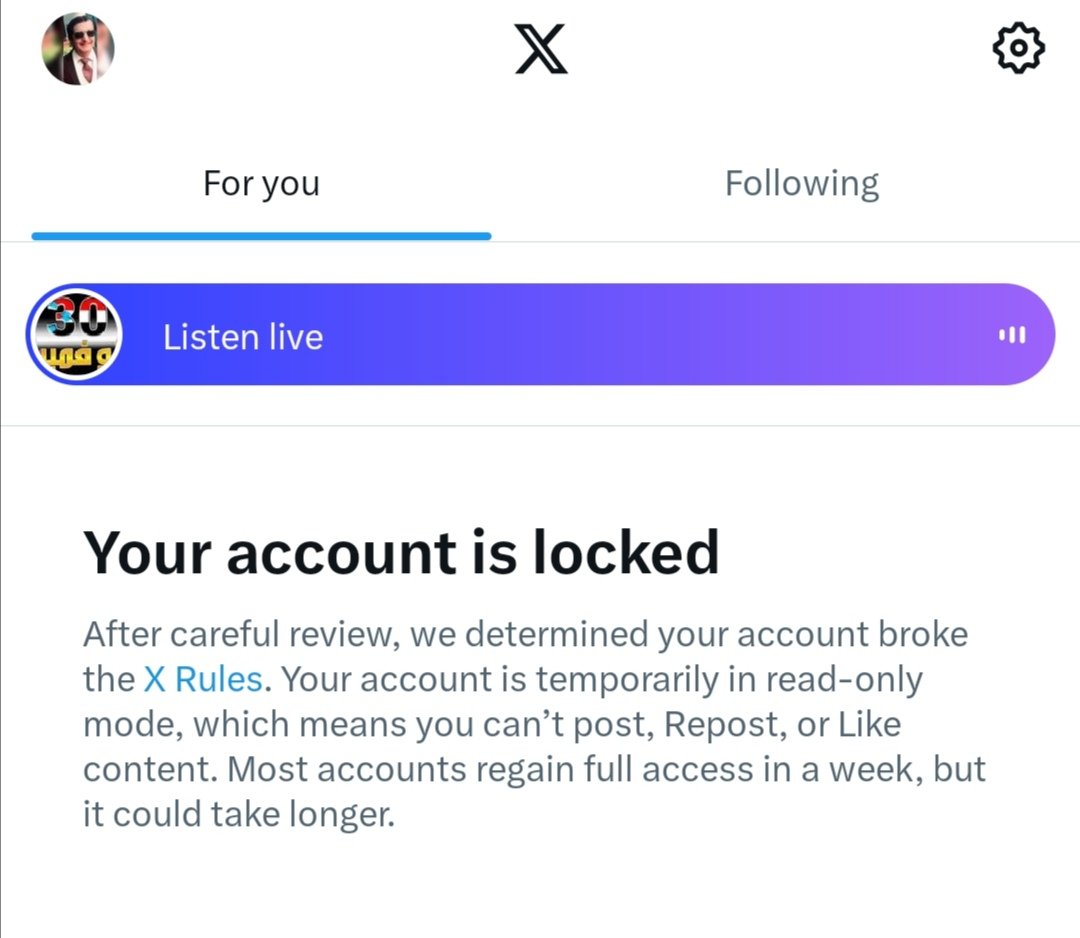Click the read-only text in the notice

coord(844,680)
